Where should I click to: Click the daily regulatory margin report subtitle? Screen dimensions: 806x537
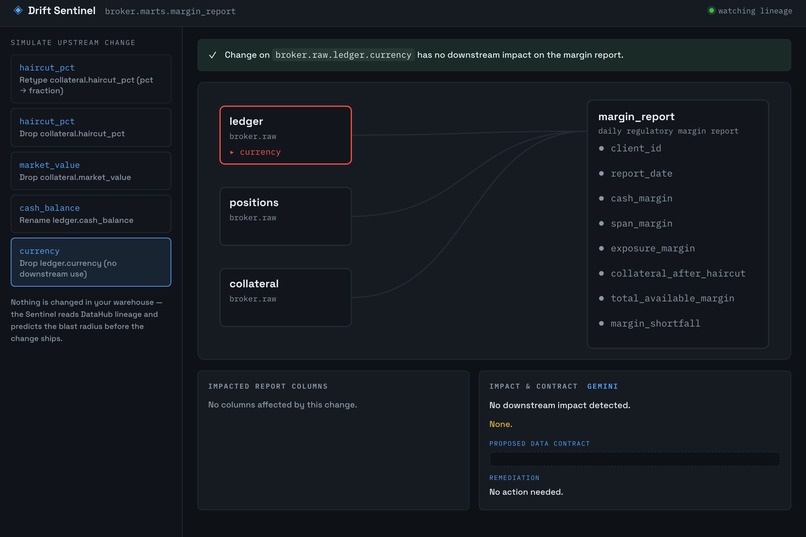tap(668, 131)
